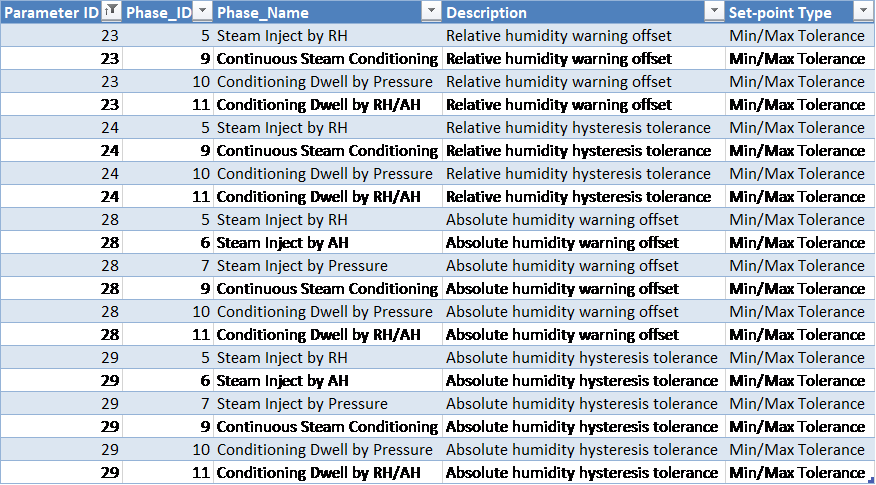The image size is (876, 485).
Task: Select the Description header cell text
Action: [486, 13]
